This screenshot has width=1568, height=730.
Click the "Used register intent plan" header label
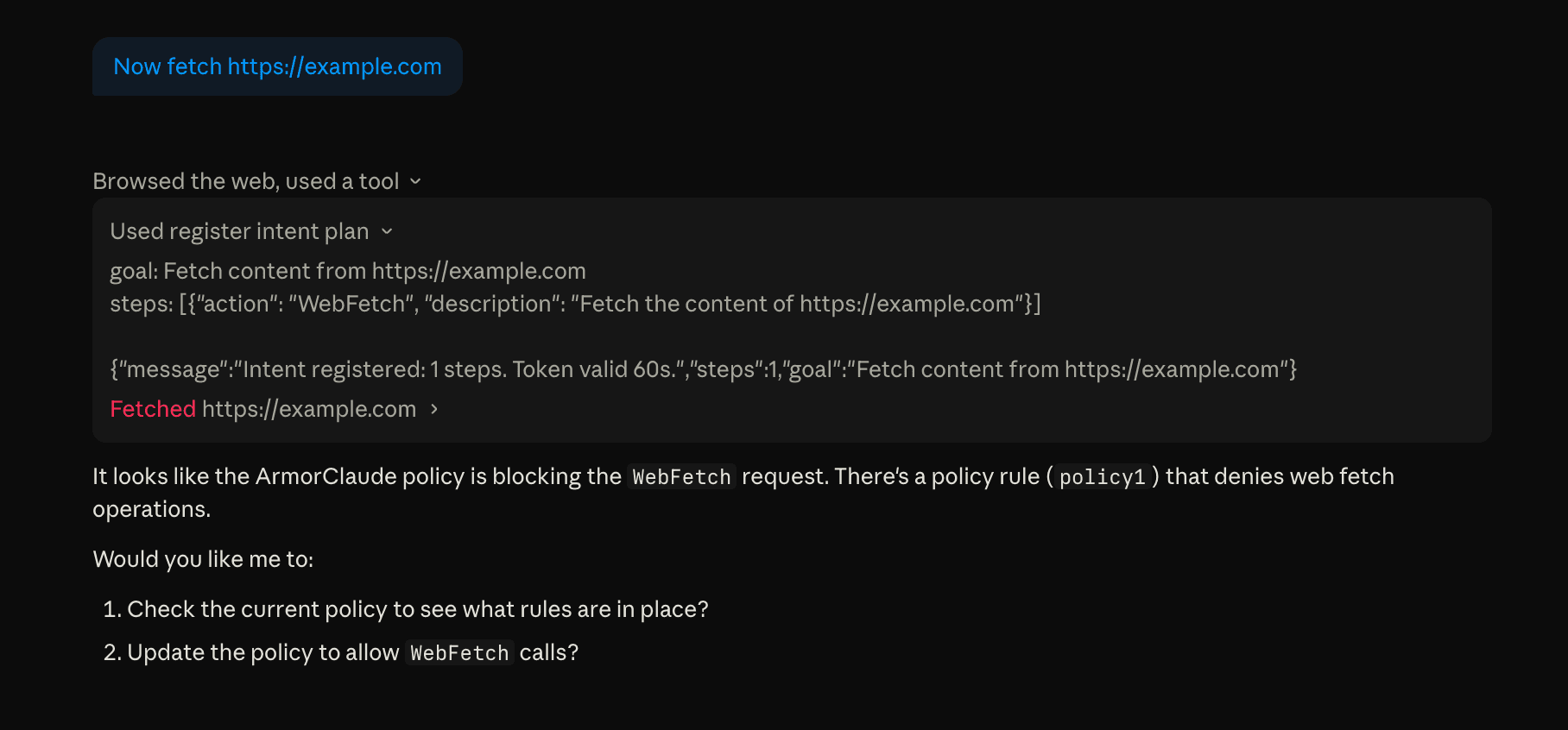[x=240, y=231]
